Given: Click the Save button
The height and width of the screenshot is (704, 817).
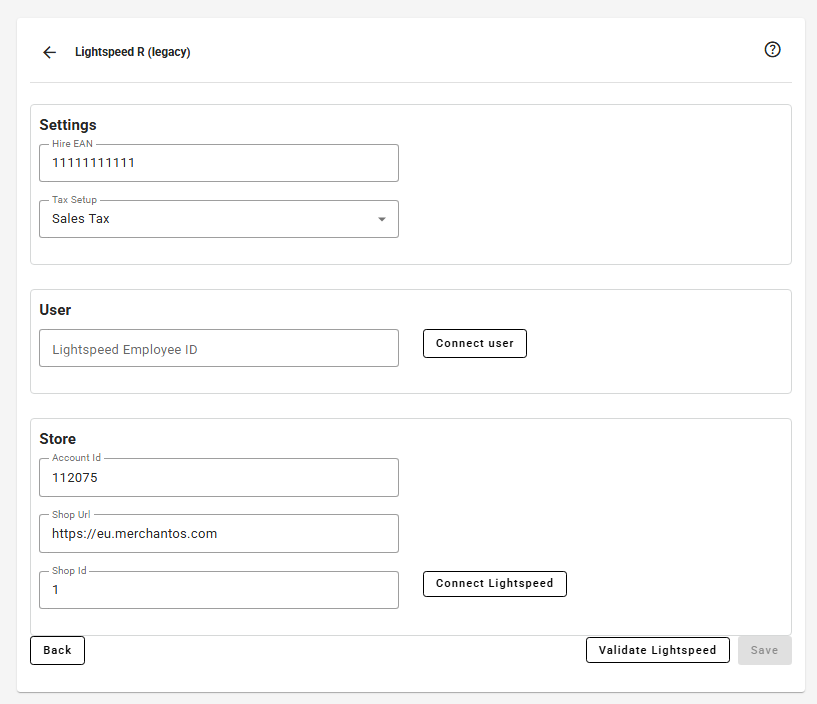Looking at the screenshot, I should coord(764,650).
